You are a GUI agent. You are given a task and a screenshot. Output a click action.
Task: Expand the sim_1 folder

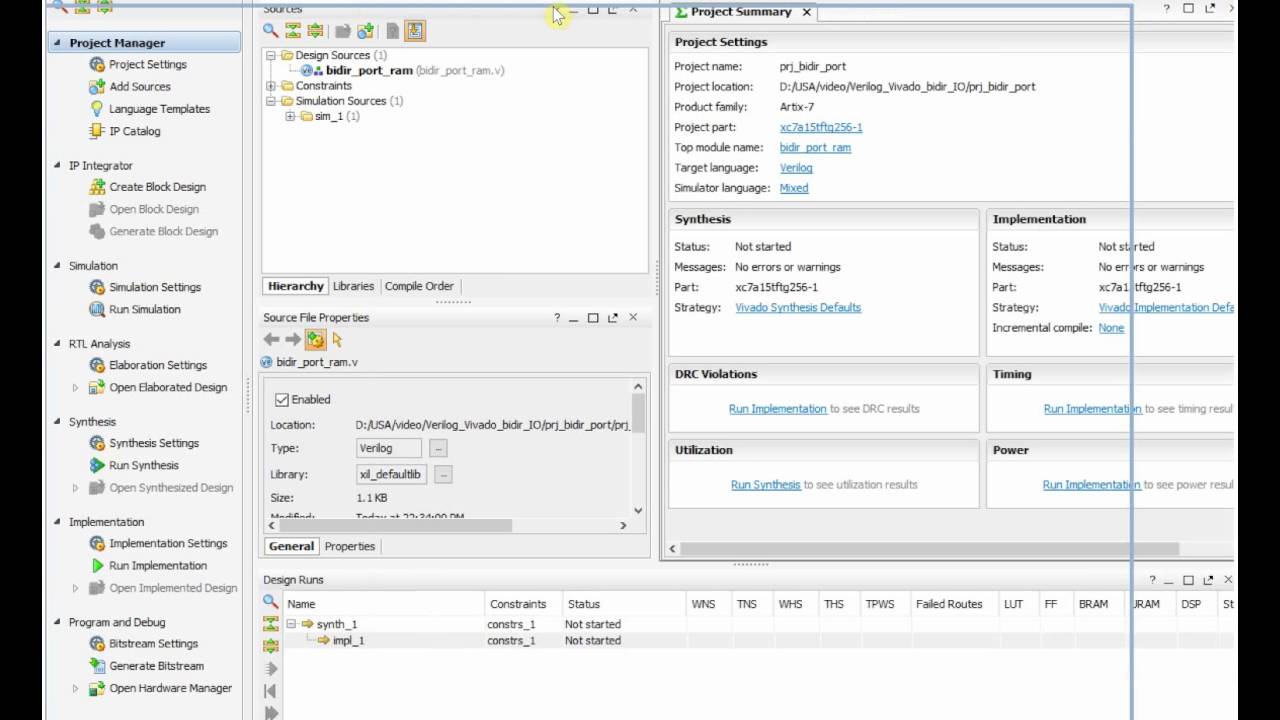(290, 116)
